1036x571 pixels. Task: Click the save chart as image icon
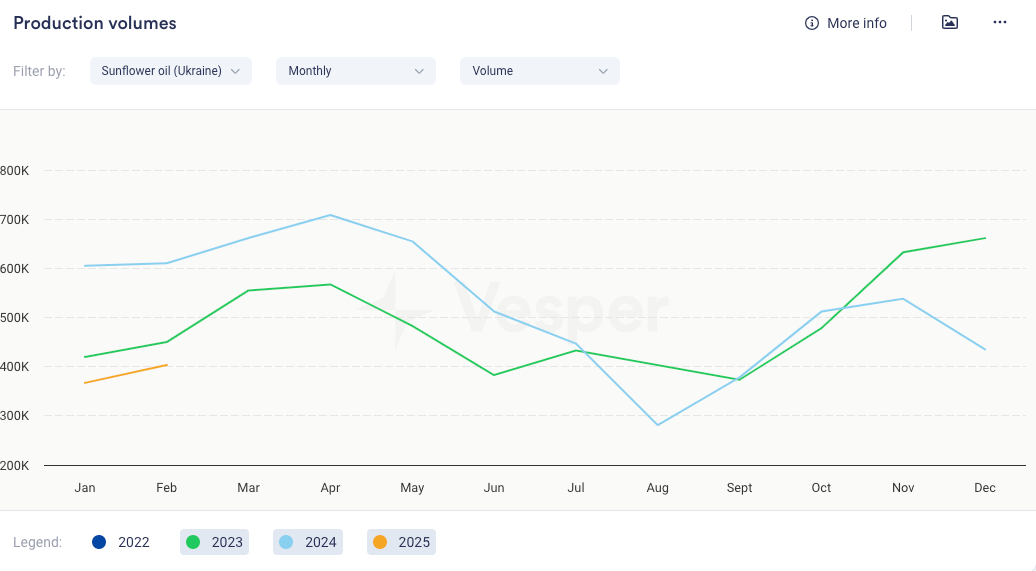950,23
